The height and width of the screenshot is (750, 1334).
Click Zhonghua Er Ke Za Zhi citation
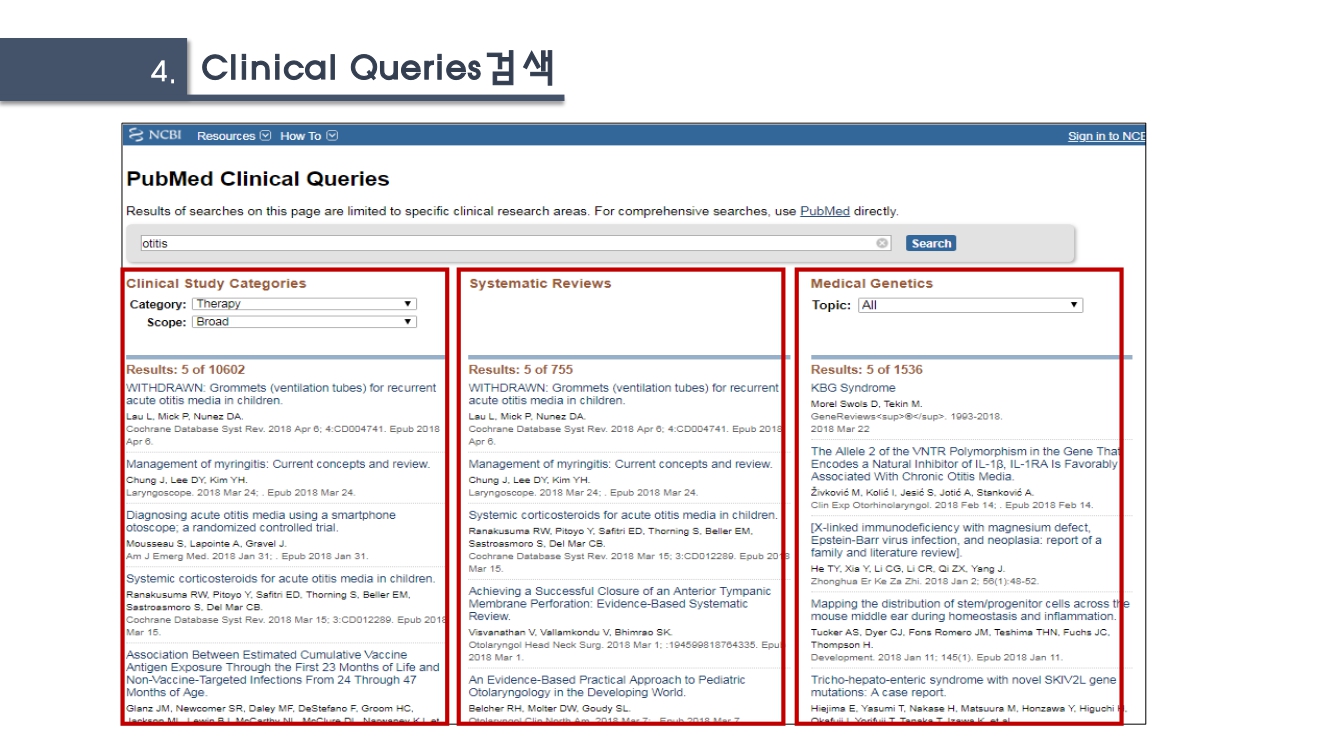[x=925, y=581]
